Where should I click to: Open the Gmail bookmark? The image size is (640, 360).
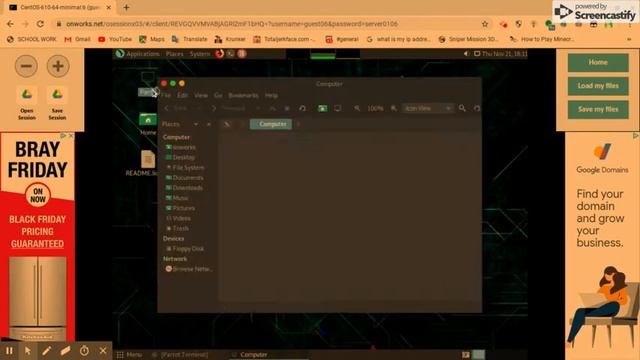[78, 39]
